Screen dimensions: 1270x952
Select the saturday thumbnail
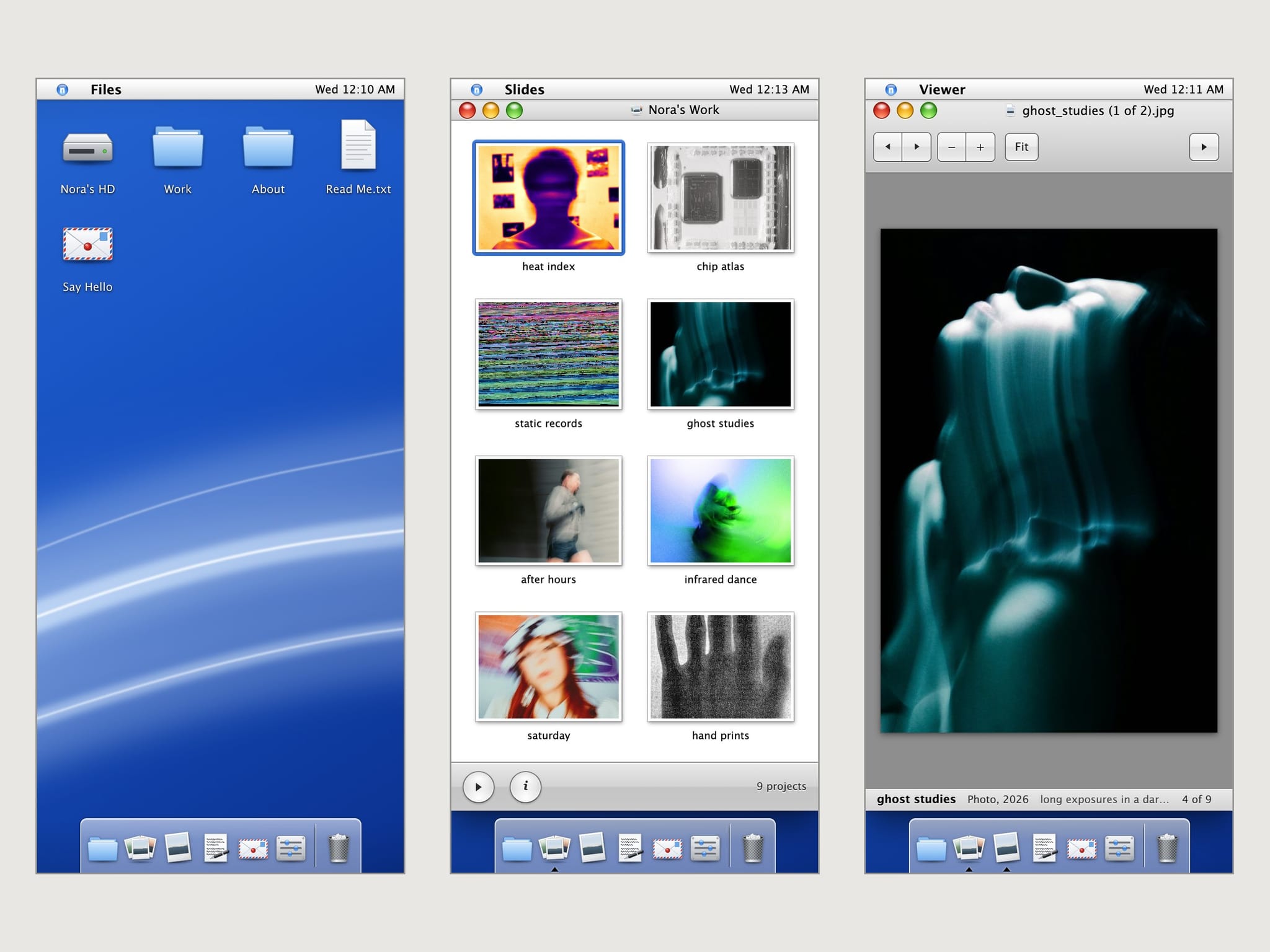(x=548, y=667)
